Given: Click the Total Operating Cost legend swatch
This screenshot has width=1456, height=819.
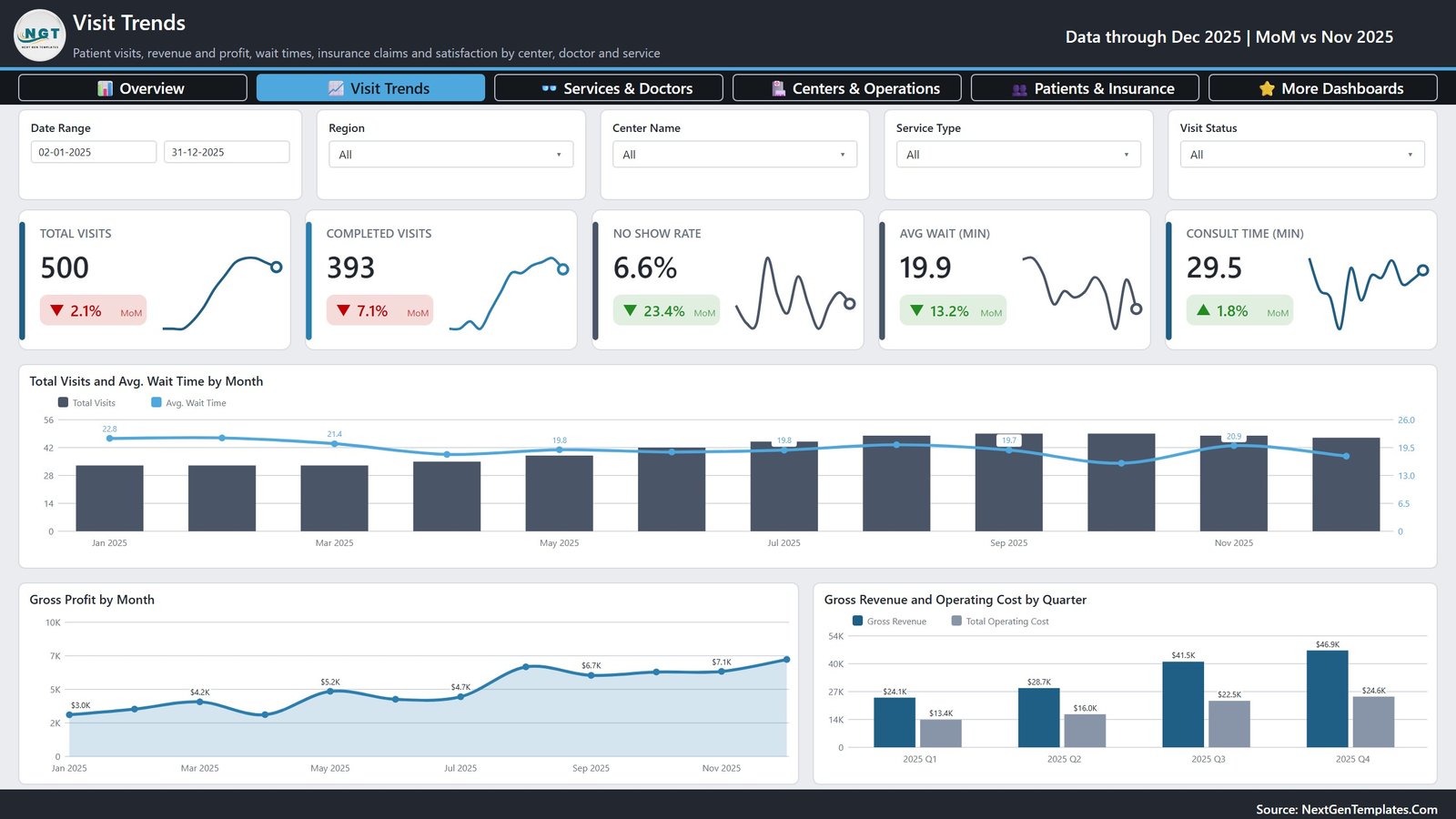Looking at the screenshot, I should (956, 621).
